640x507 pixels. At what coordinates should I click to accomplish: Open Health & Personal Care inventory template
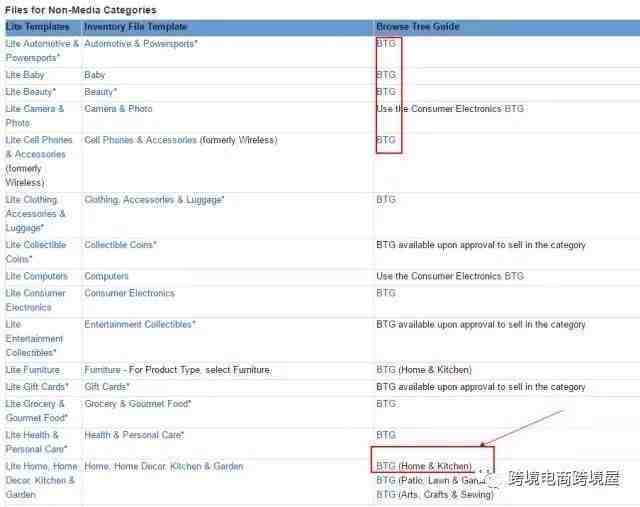[x=134, y=435]
